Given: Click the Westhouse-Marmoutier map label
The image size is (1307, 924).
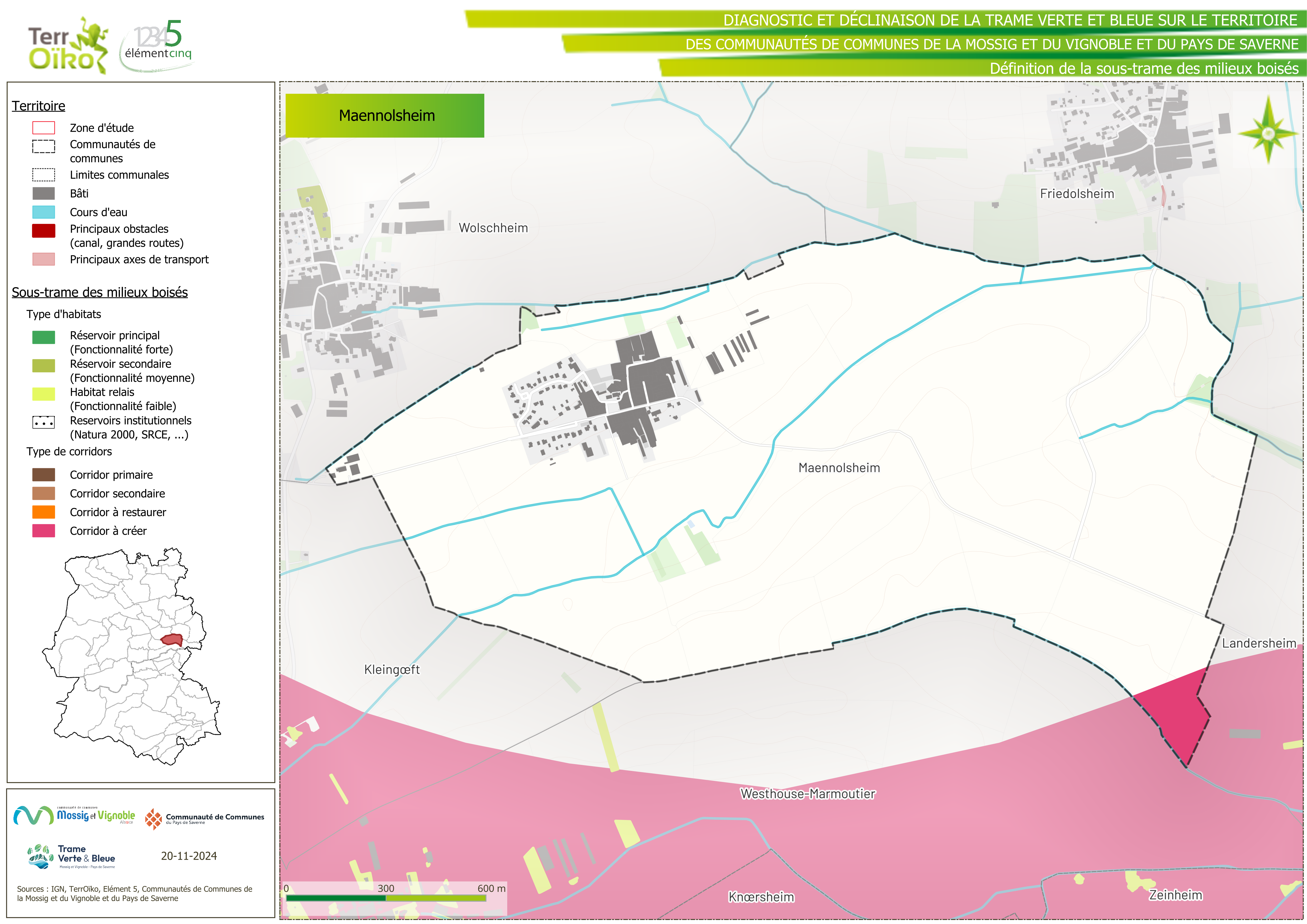Looking at the screenshot, I should [x=807, y=794].
